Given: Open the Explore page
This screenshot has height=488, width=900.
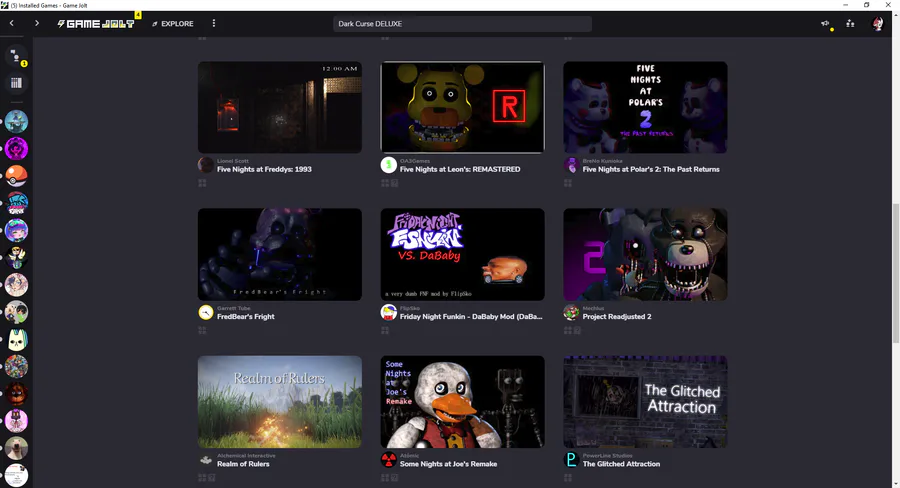Looking at the screenshot, I should click(173, 24).
